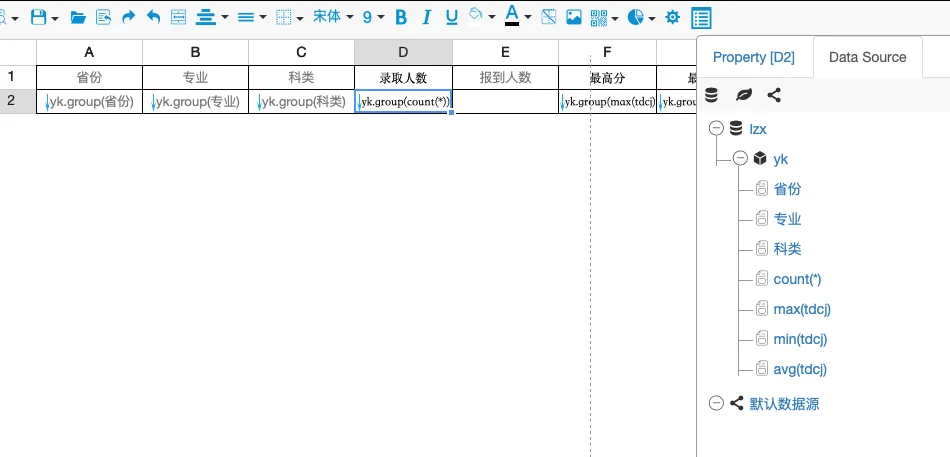Toggle underline formatting
This screenshot has height=457, width=950.
(x=451, y=18)
